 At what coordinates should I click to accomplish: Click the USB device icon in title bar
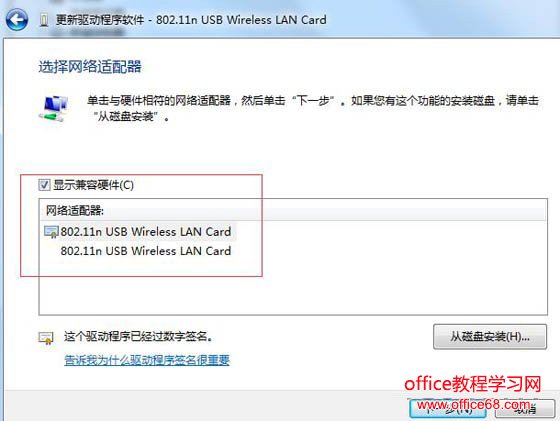(44, 20)
